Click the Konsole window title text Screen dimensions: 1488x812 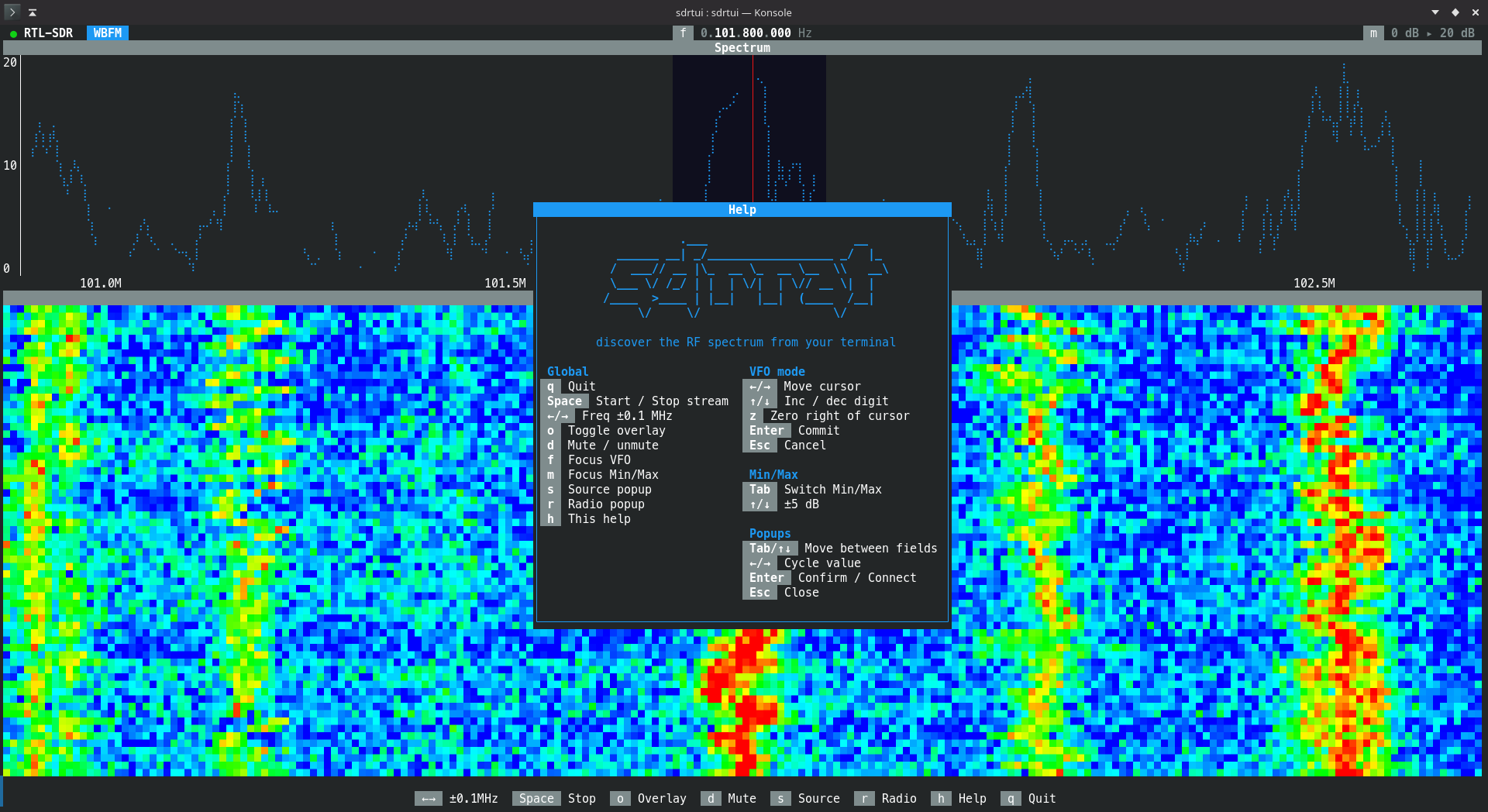(x=733, y=12)
